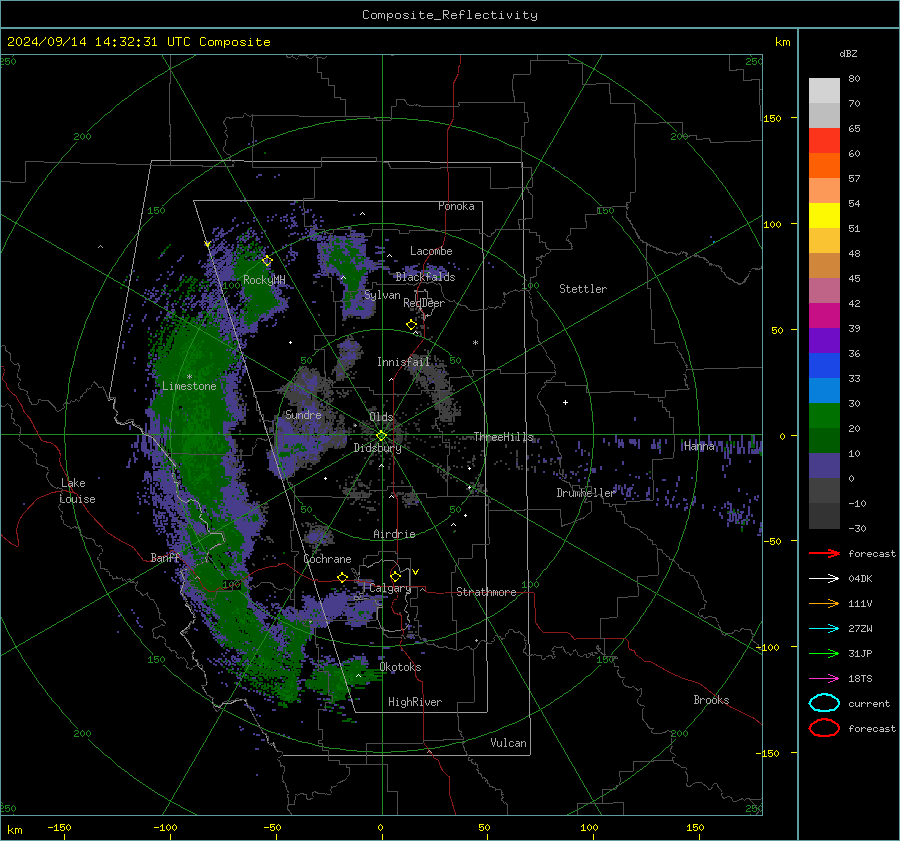Click the km unit label at top right
The height and width of the screenshot is (841, 900).
(782, 42)
